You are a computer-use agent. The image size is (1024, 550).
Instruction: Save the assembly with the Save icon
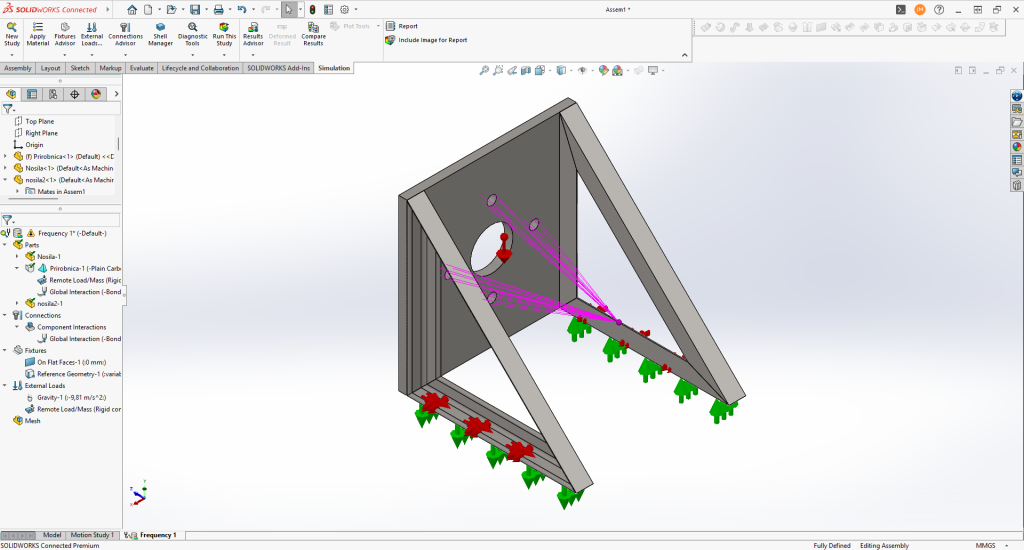click(195, 10)
